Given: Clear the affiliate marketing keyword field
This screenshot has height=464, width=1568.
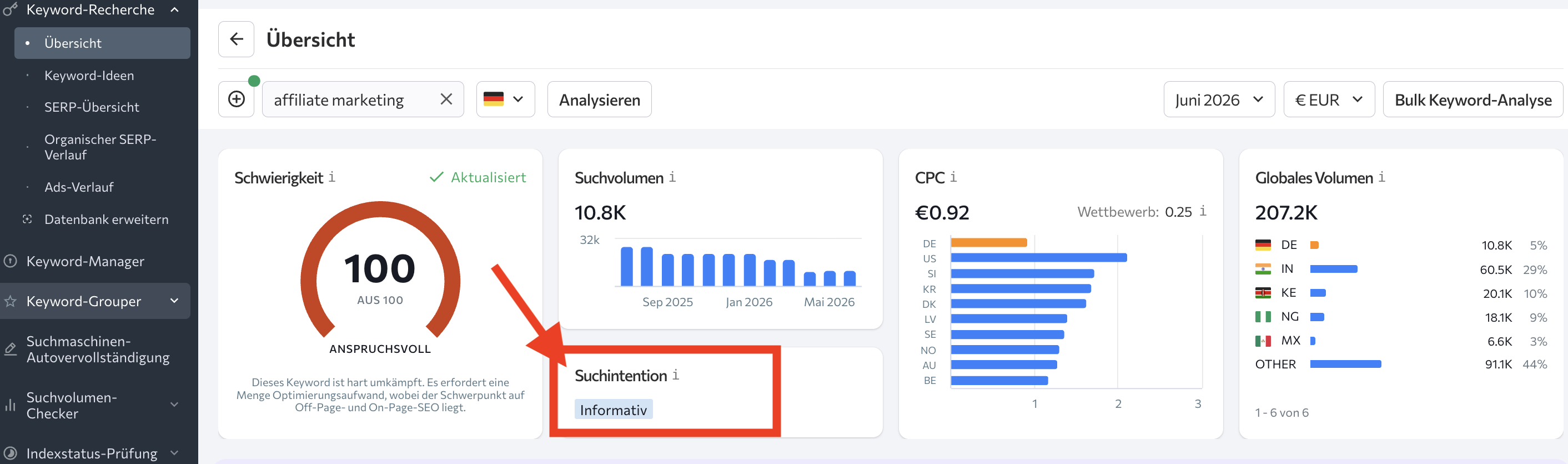Looking at the screenshot, I should pyautogui.click(x=446, y=99).
